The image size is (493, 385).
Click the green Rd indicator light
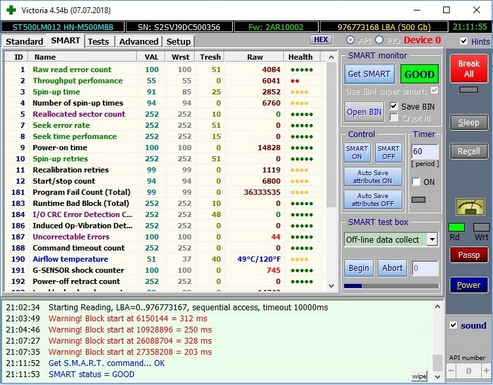456,228
